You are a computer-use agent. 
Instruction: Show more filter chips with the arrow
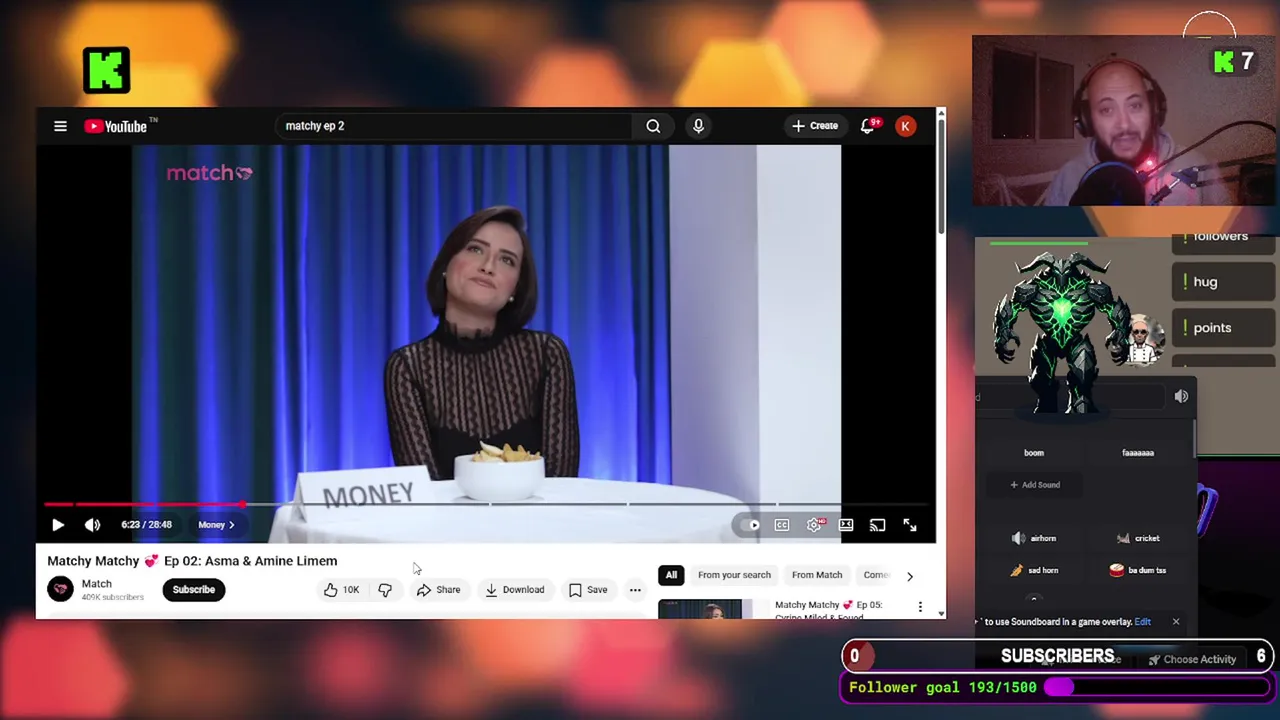click(909, 576)
